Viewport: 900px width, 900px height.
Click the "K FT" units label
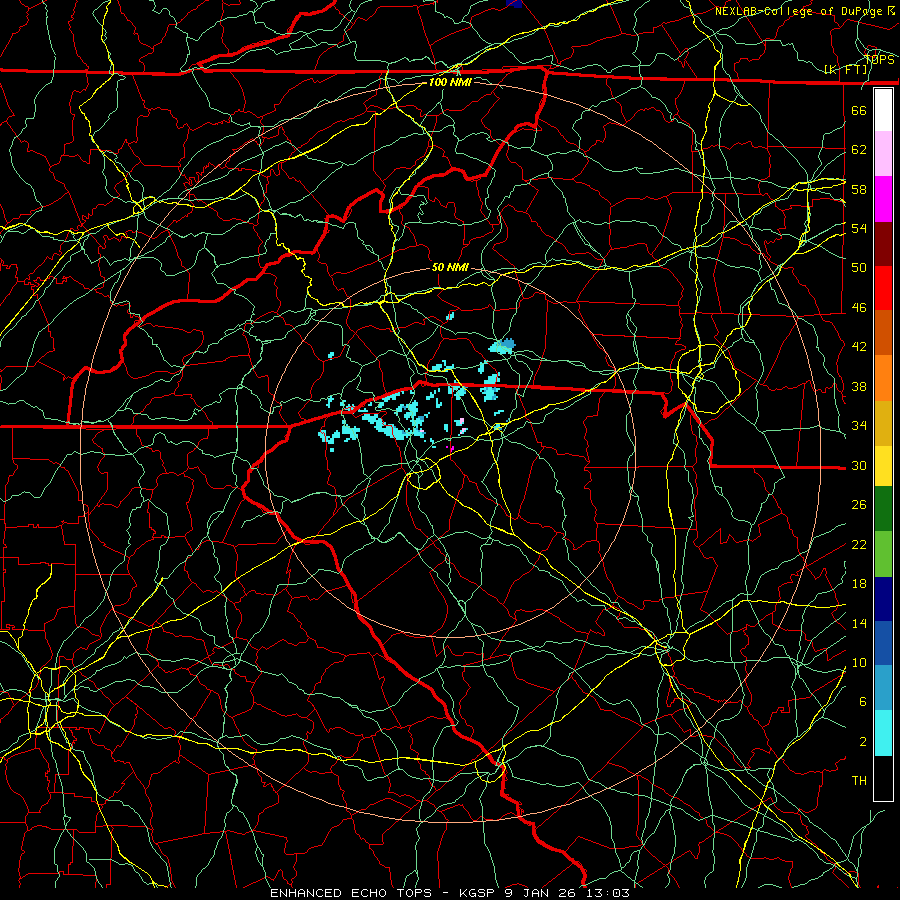[847, 70]
